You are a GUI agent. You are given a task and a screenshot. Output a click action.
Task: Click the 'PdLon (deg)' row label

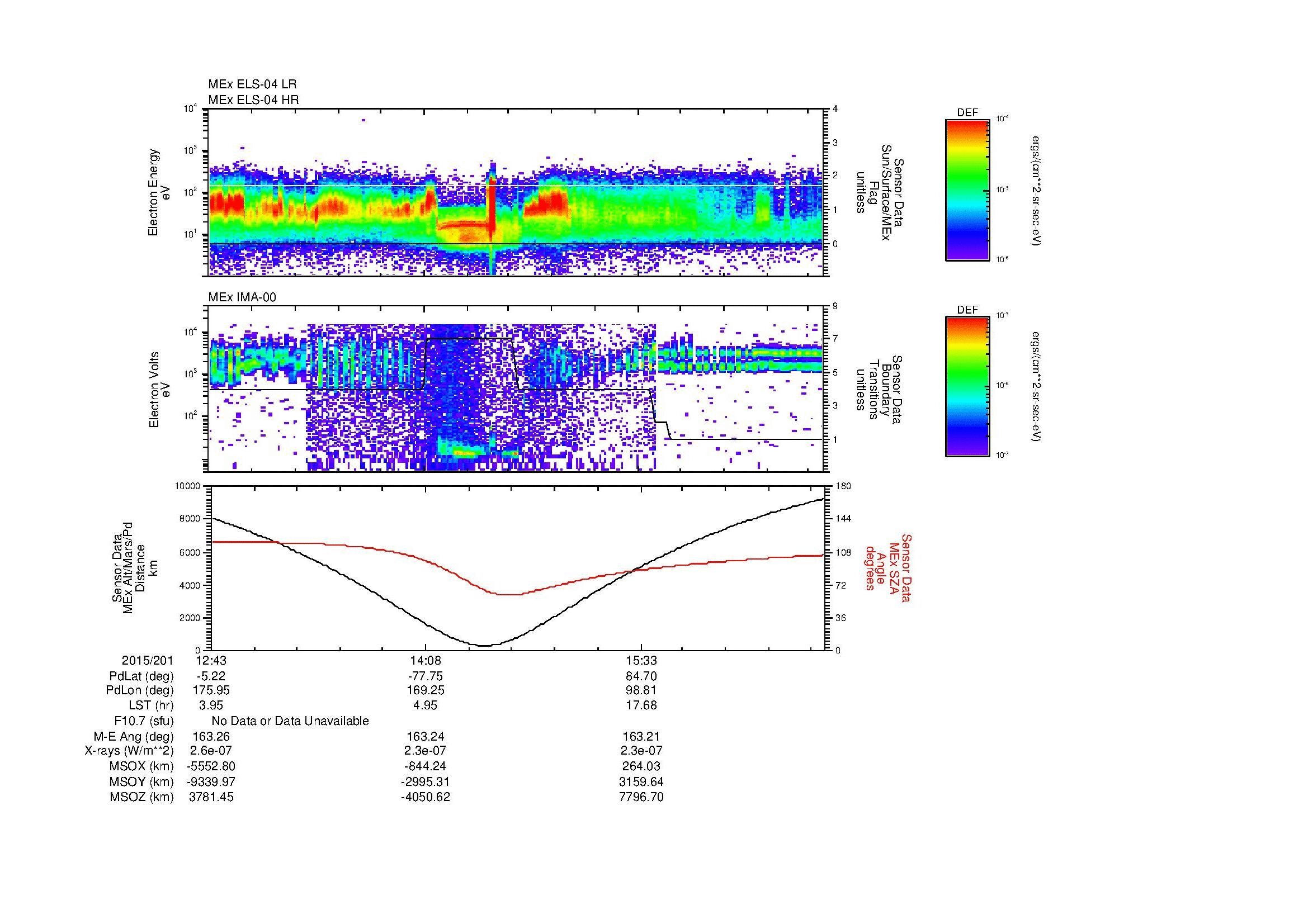(140, 690)
